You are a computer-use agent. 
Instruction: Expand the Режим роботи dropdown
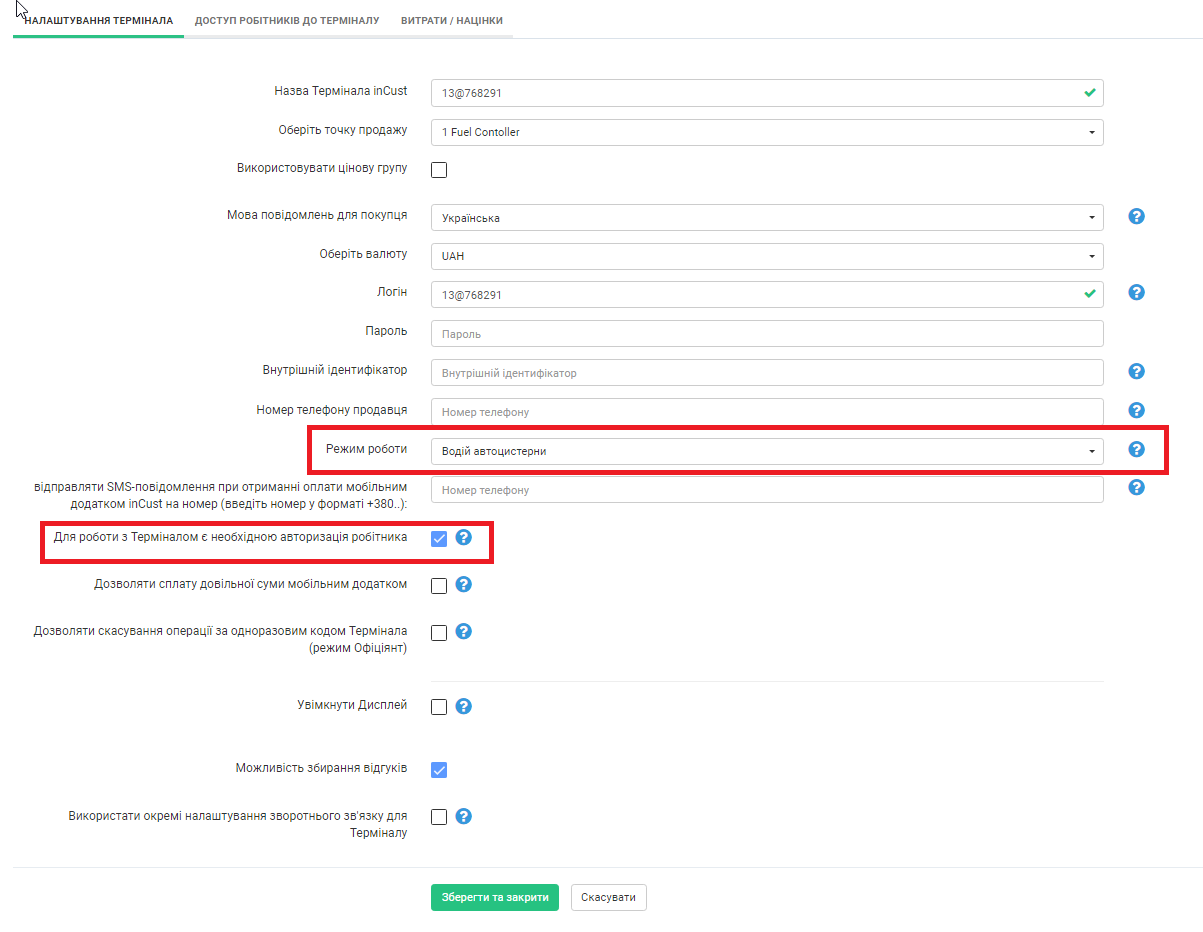767,451
